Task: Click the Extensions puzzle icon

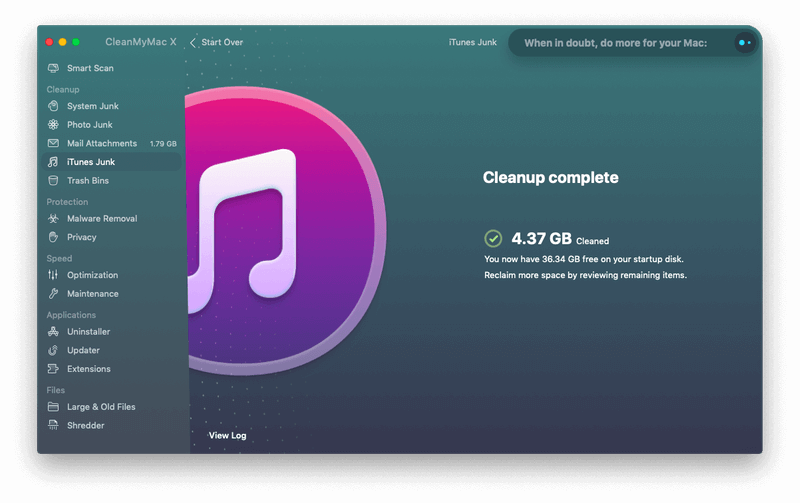Action: pyautogui.click(x=53, y=369)
